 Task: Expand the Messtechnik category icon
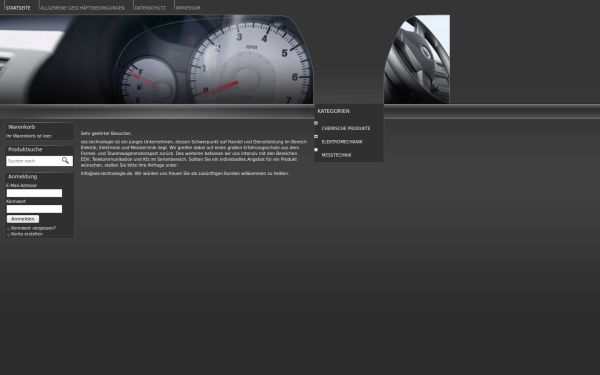pos(316,150)
